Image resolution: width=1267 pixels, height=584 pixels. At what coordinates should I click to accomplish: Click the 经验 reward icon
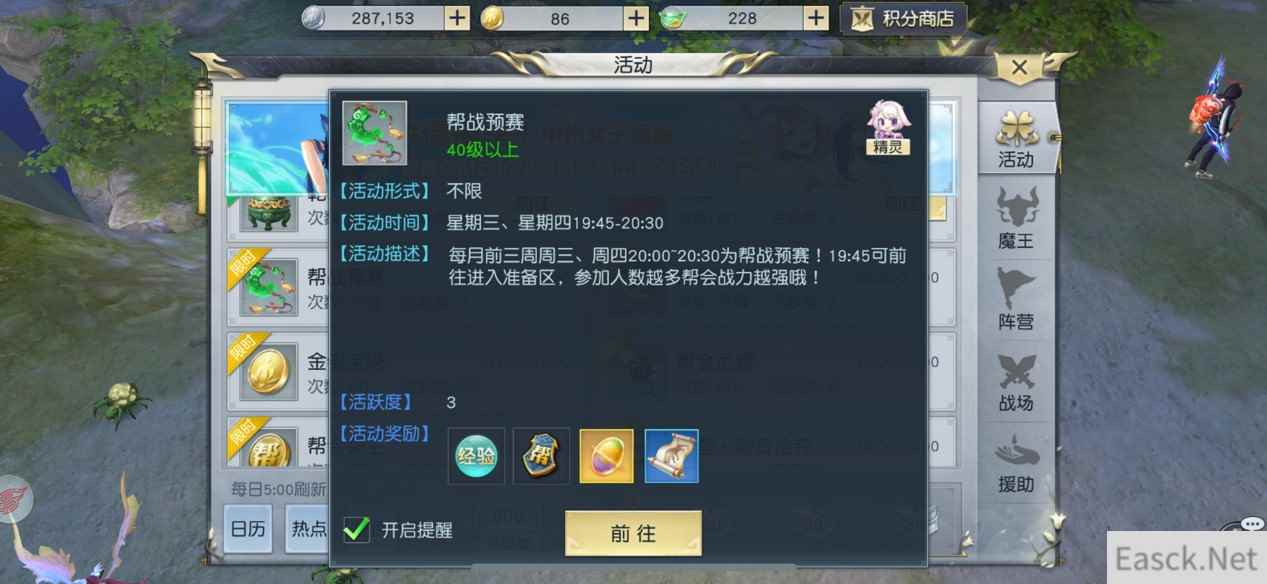click(476, 456)
